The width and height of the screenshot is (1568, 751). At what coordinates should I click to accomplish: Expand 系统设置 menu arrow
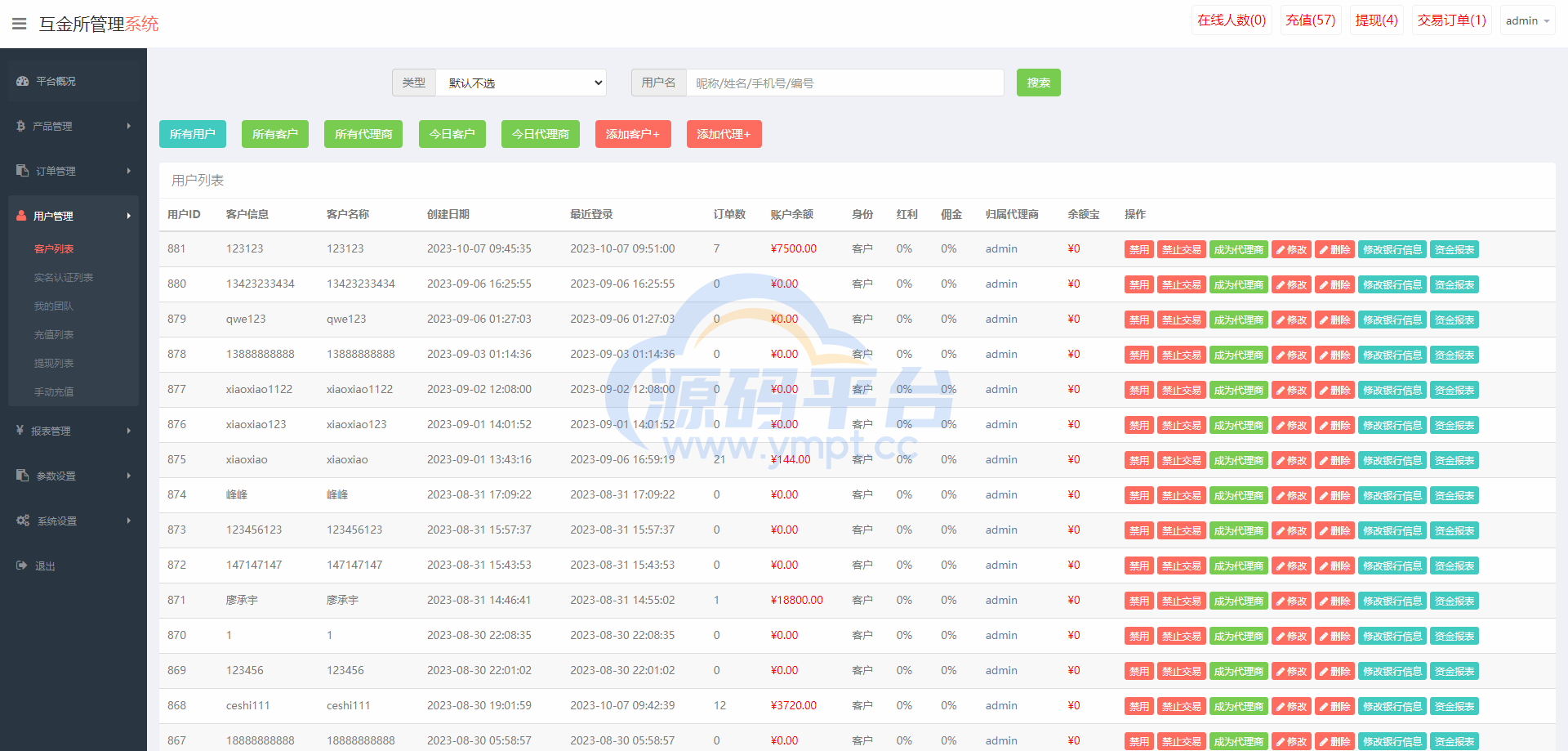tap(129, 521)
